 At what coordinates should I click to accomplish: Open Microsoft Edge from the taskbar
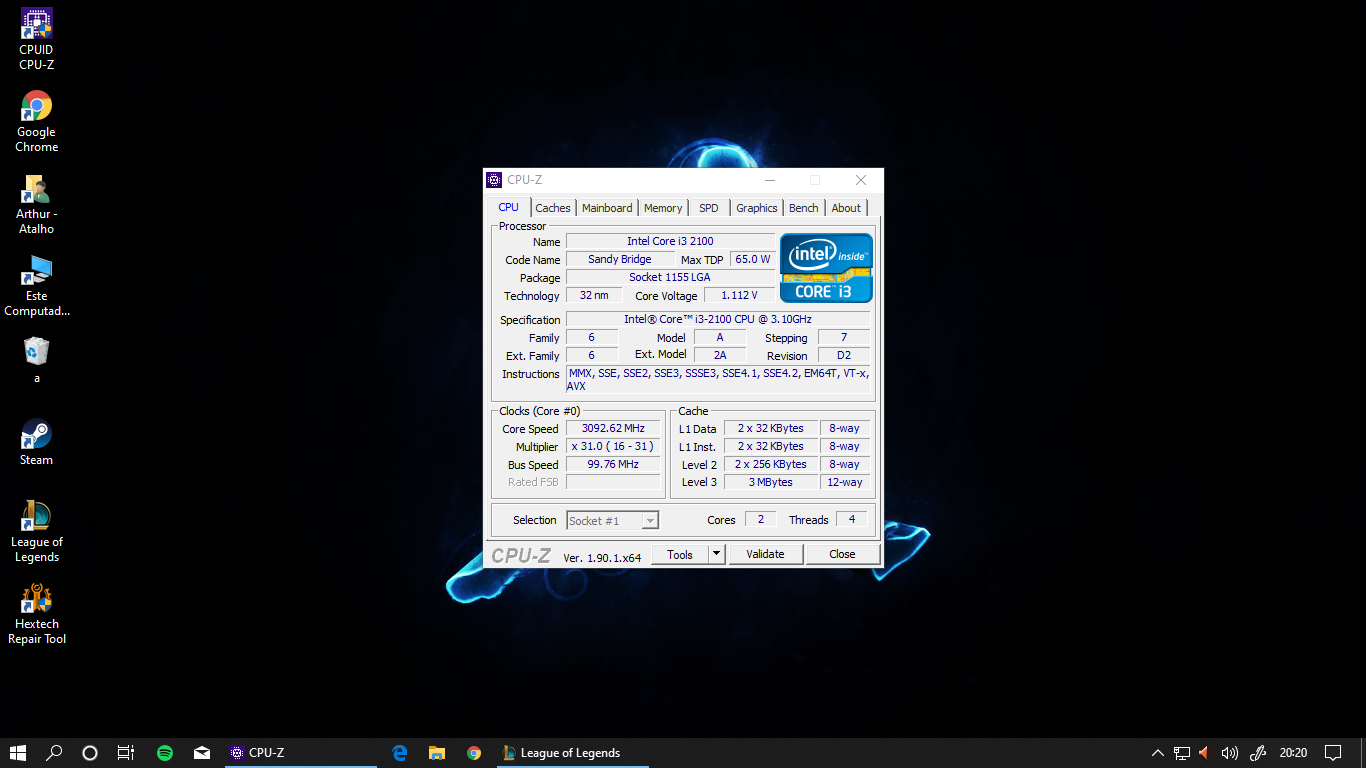pyautogui.click(x=400, y=753)
